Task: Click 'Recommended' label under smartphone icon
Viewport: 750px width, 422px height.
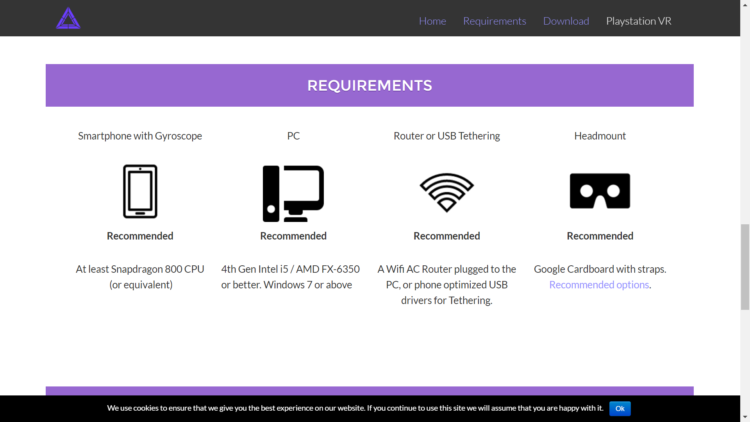Action: (x=140, y=236)
